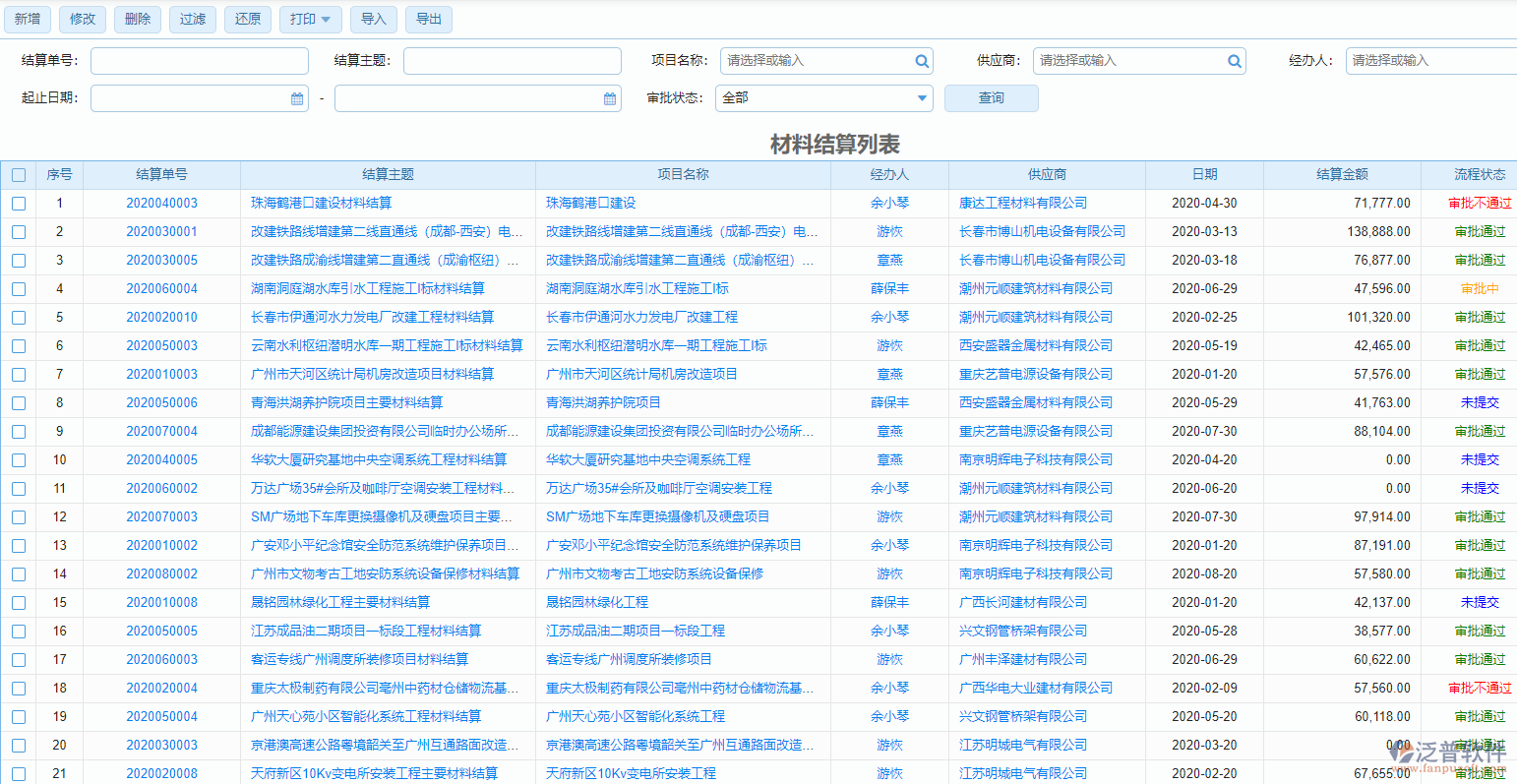
Task: Open the 过滤 (Filter) toolbar function
Action: coord(192,19)
